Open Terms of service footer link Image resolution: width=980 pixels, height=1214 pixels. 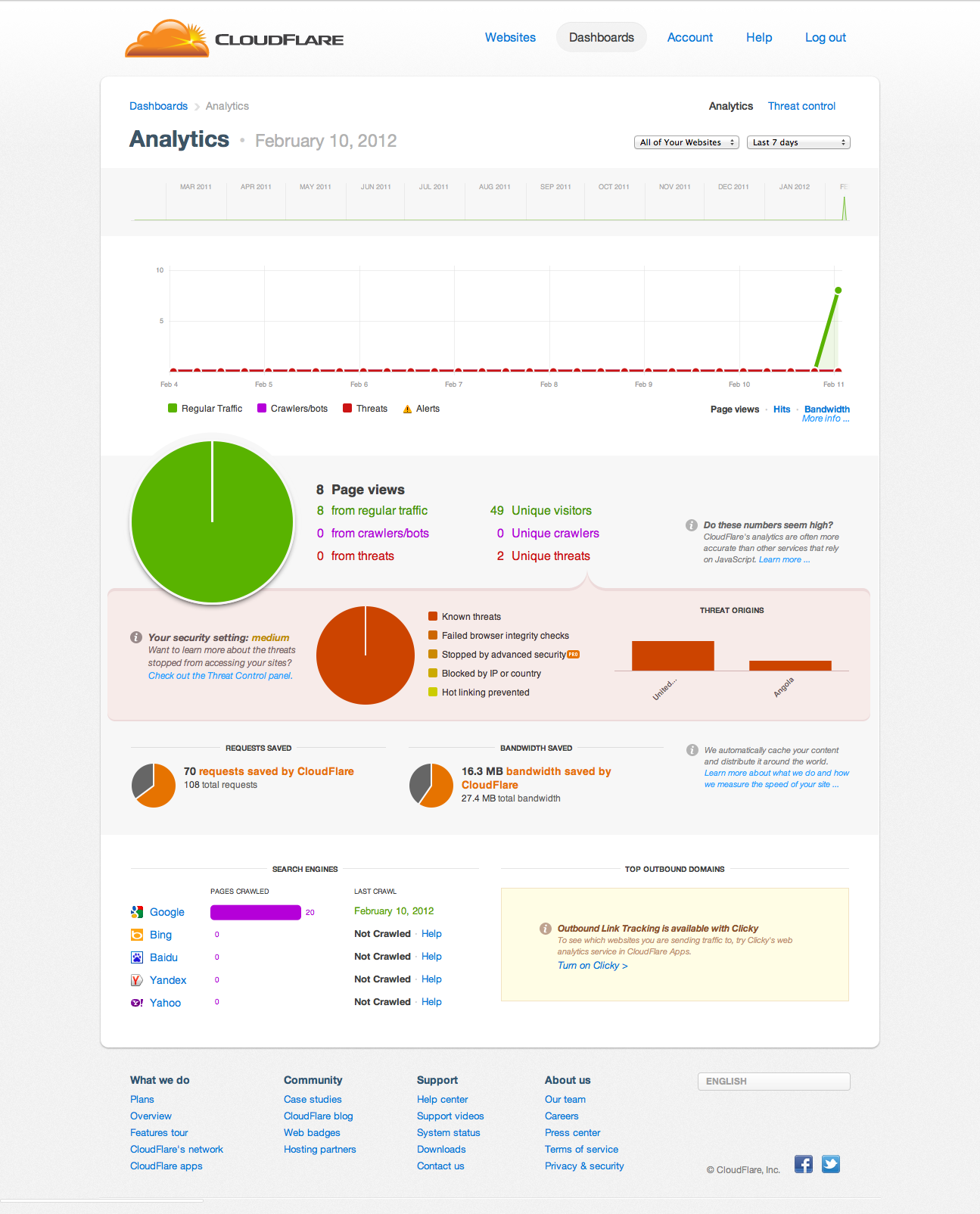581,1149
